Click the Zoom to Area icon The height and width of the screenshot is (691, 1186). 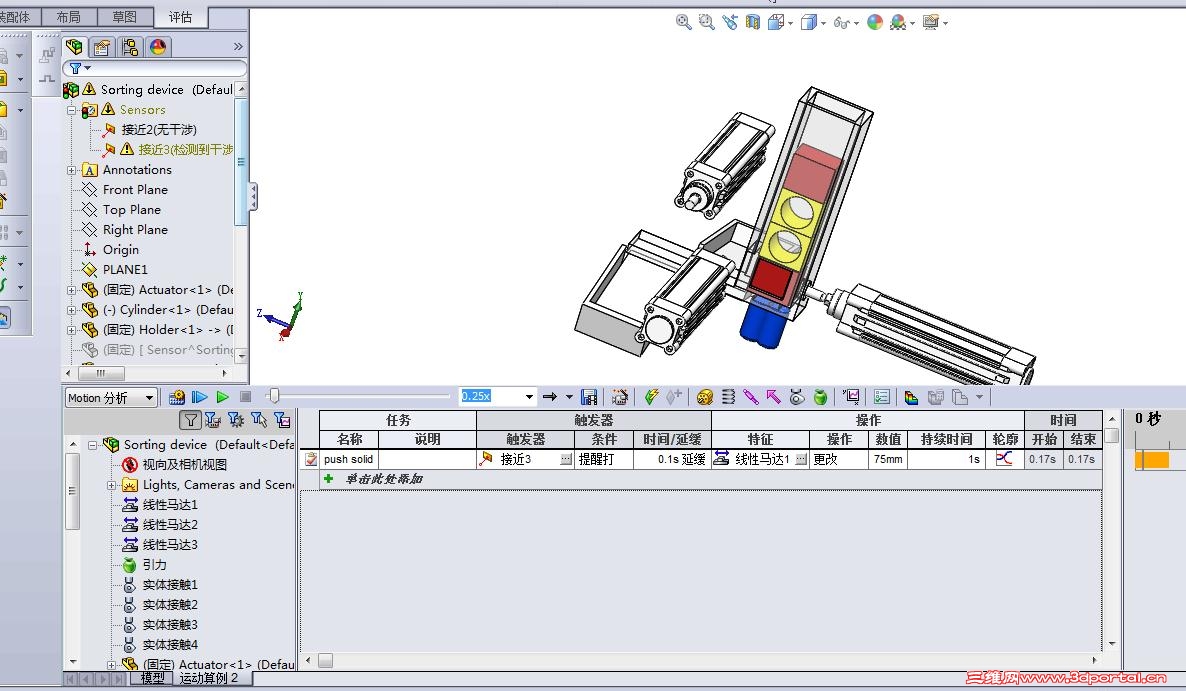[706, 22]
